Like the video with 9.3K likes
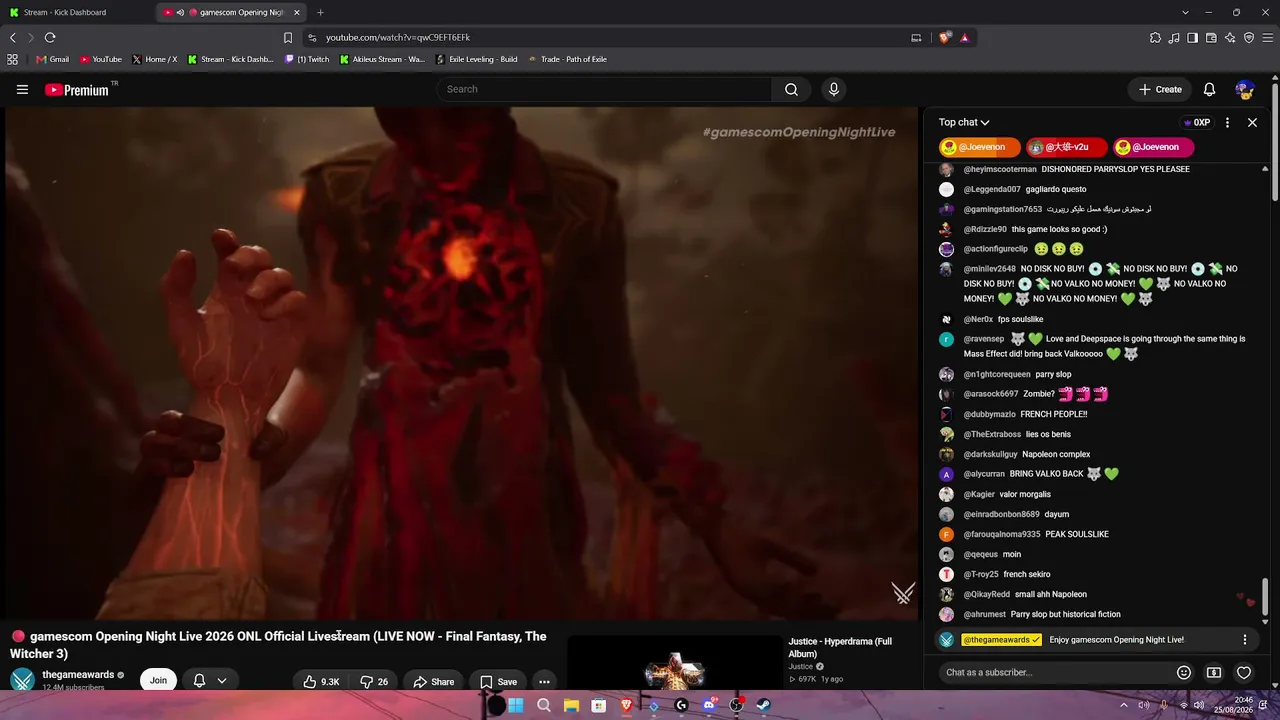This screenshot has height=720, width=1280. pos(321,681)
